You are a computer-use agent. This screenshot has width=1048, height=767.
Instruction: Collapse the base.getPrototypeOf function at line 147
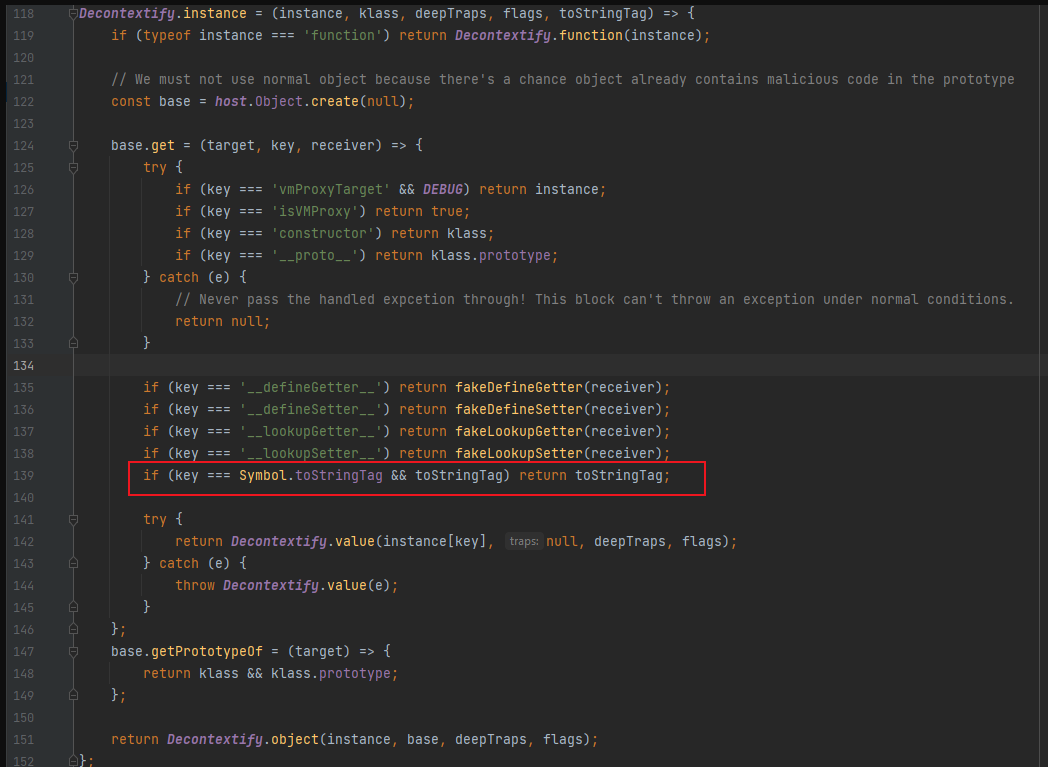pyautogui.click(x=74, y=651)
